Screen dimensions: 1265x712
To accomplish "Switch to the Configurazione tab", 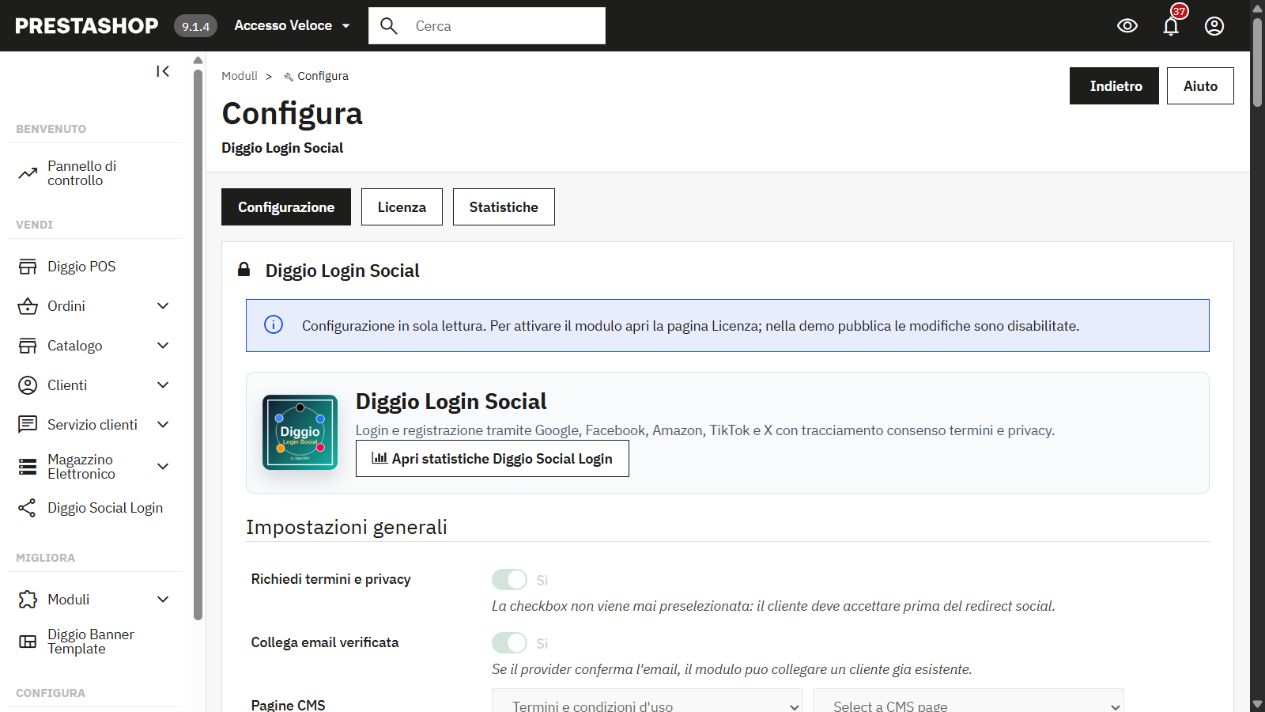I will tap(286, 207).
